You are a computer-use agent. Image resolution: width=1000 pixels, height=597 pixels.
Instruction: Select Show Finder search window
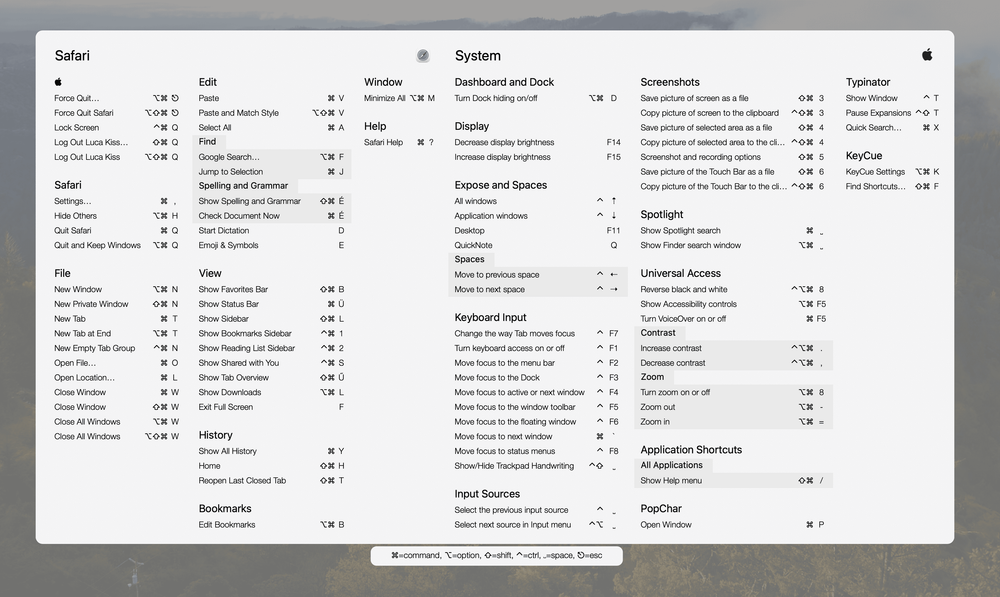coord(733,245)
